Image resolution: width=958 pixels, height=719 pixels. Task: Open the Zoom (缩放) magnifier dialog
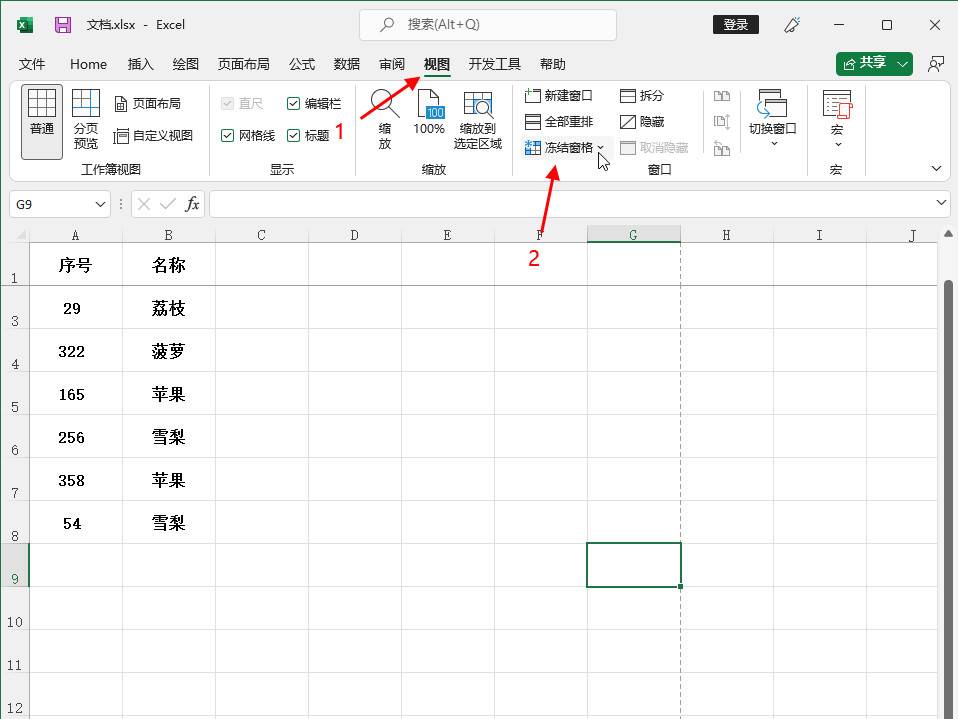(385, 120)
